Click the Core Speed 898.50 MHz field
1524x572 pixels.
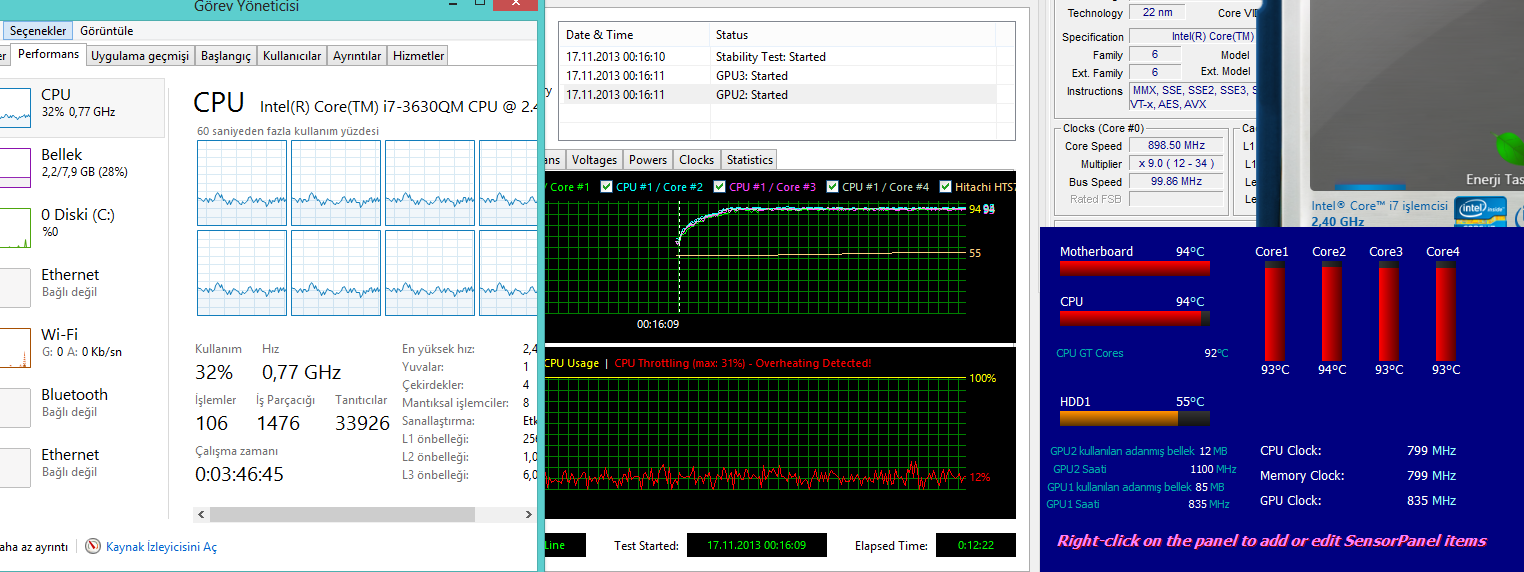(x=1178, y=146)
